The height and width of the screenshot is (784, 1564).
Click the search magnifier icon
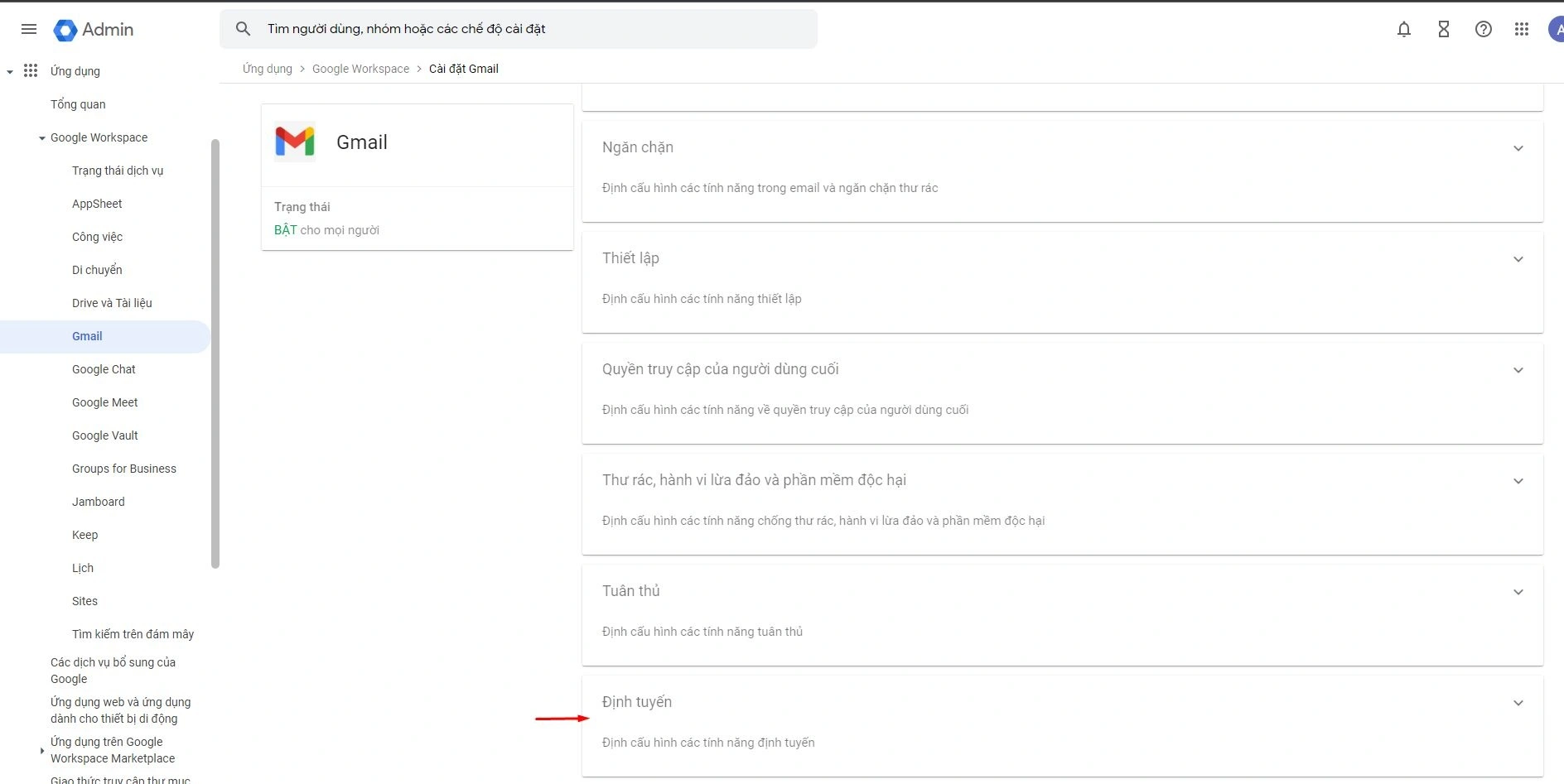tap(243, 29)
